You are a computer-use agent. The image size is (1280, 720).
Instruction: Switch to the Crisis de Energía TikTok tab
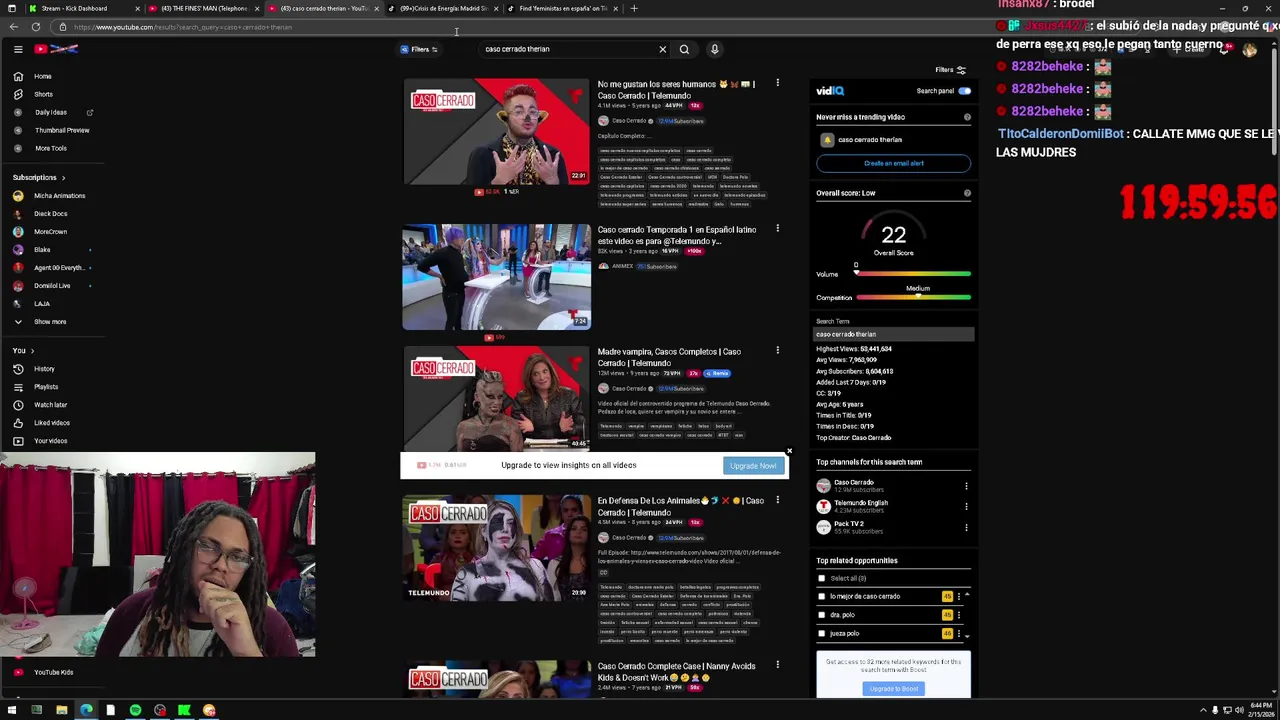444,8
